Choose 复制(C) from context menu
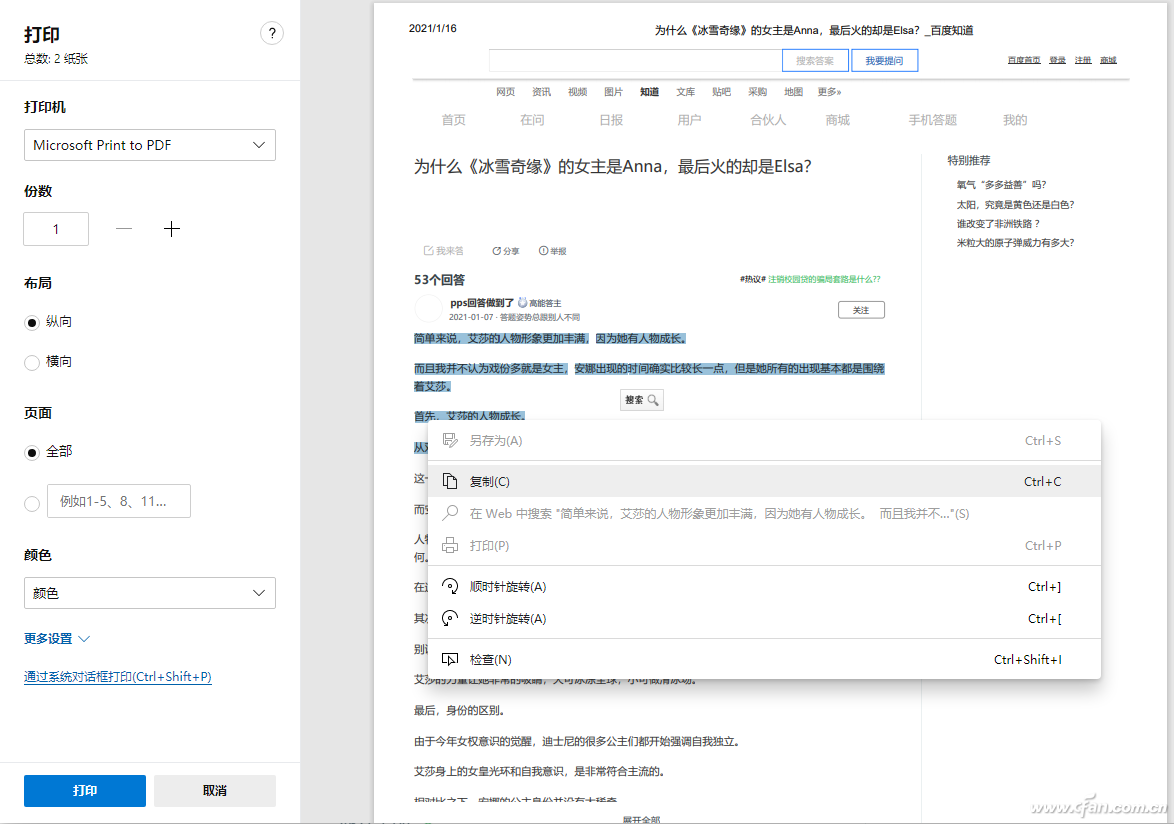 click(764, 481)
